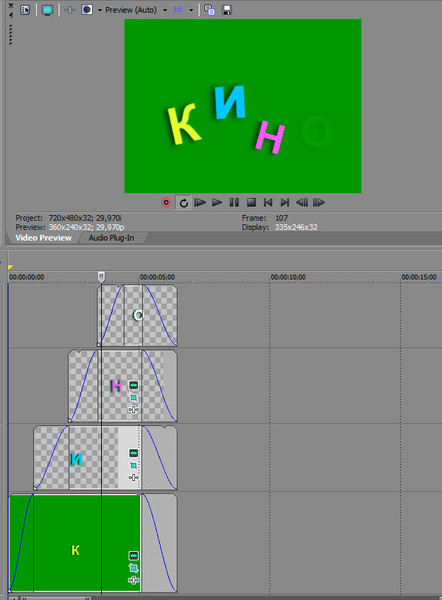Image resolution: width=442 pixels, height=600 pixels.
Task: Click the yellow К letter in preview
Action: pyautogui.click(x=183, y=124)
